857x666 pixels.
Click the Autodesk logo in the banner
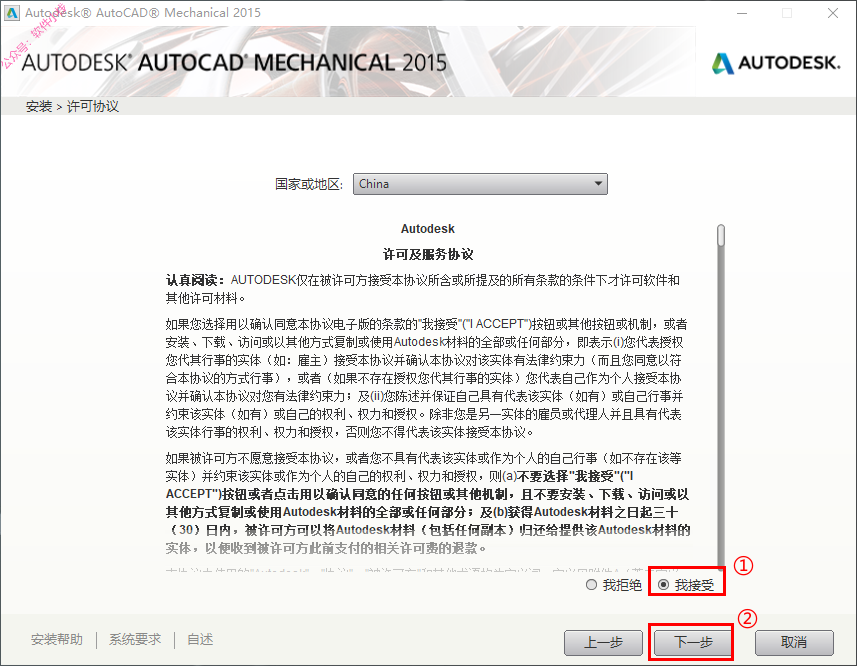coord(776,63)
